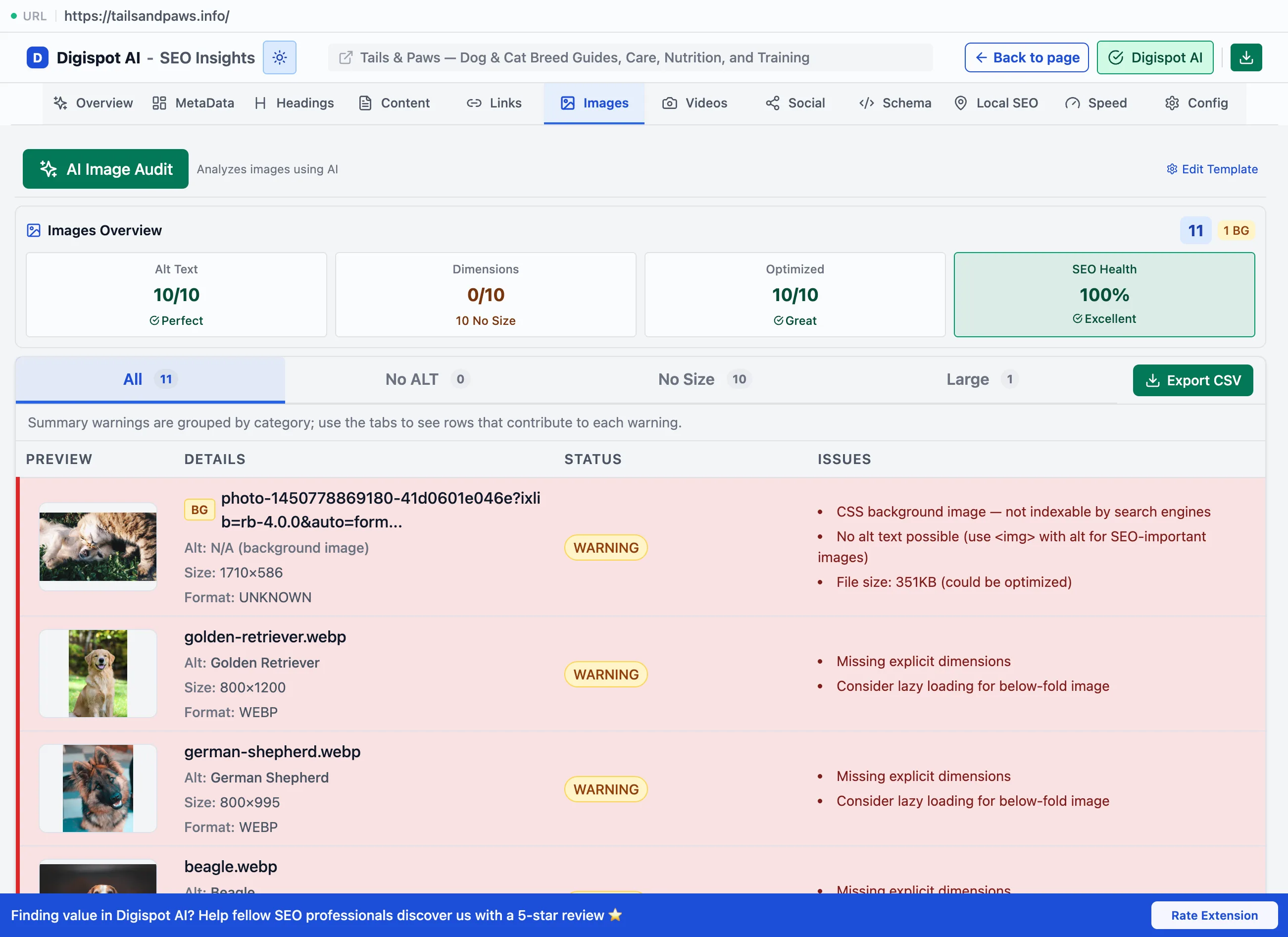Run the AI Image Audit
The height and width of the screenshot is (937, 1288).
(x=105, y=169)
